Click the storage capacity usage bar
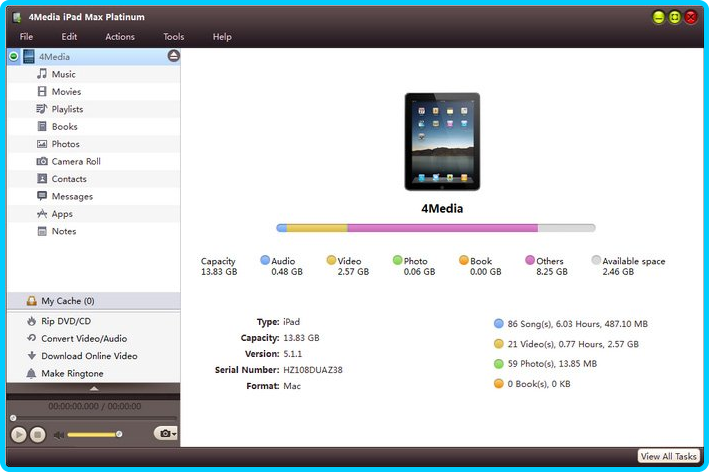Viewport: 709px width, 472px height. coord(436,228)
